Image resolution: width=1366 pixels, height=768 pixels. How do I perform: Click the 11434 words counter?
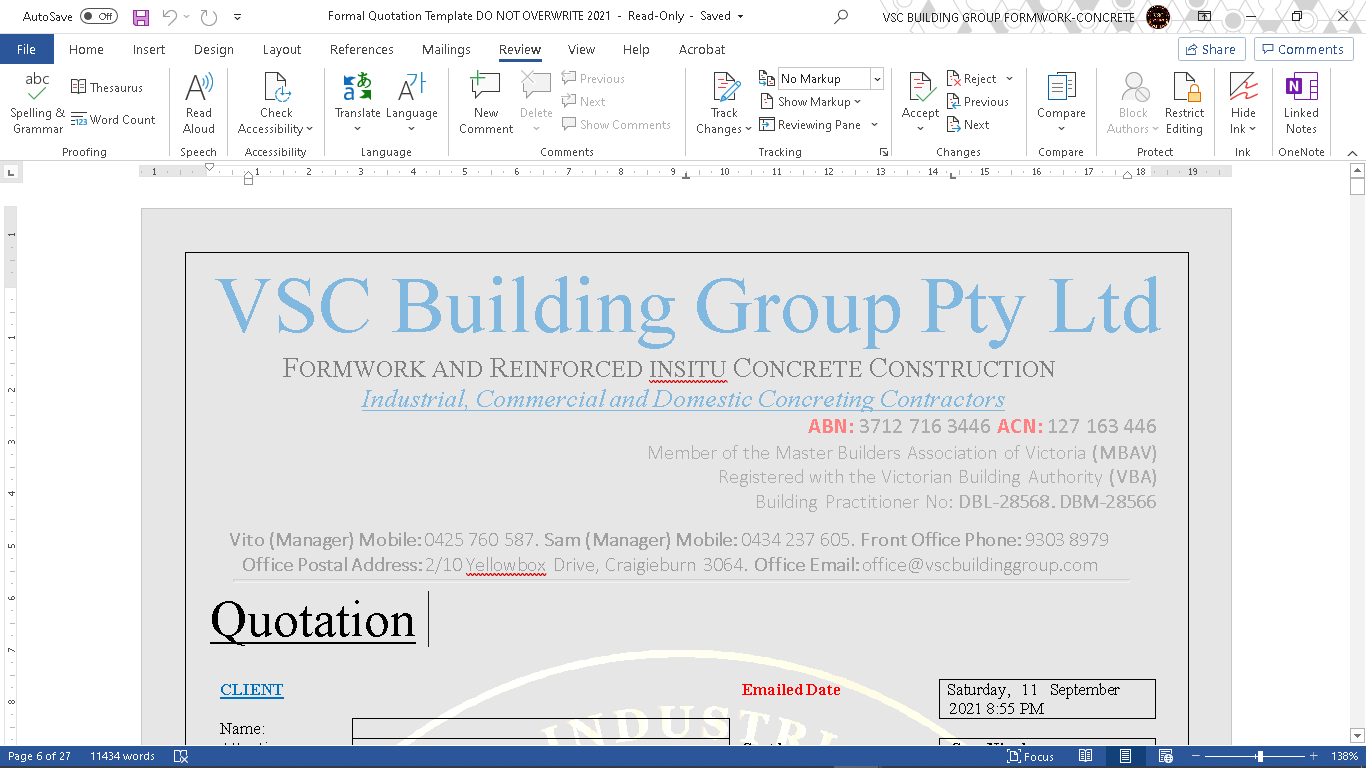tap(122, 756)
